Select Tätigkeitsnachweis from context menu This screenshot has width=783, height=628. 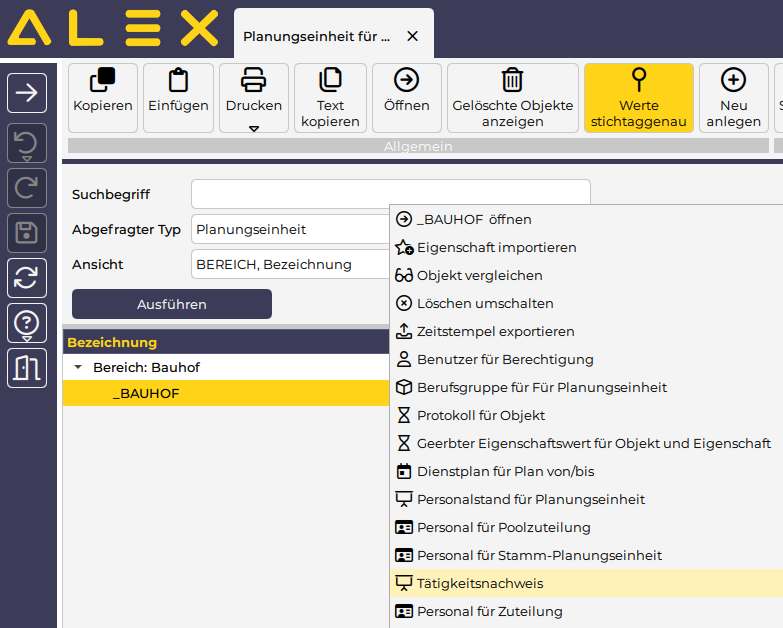480,583
